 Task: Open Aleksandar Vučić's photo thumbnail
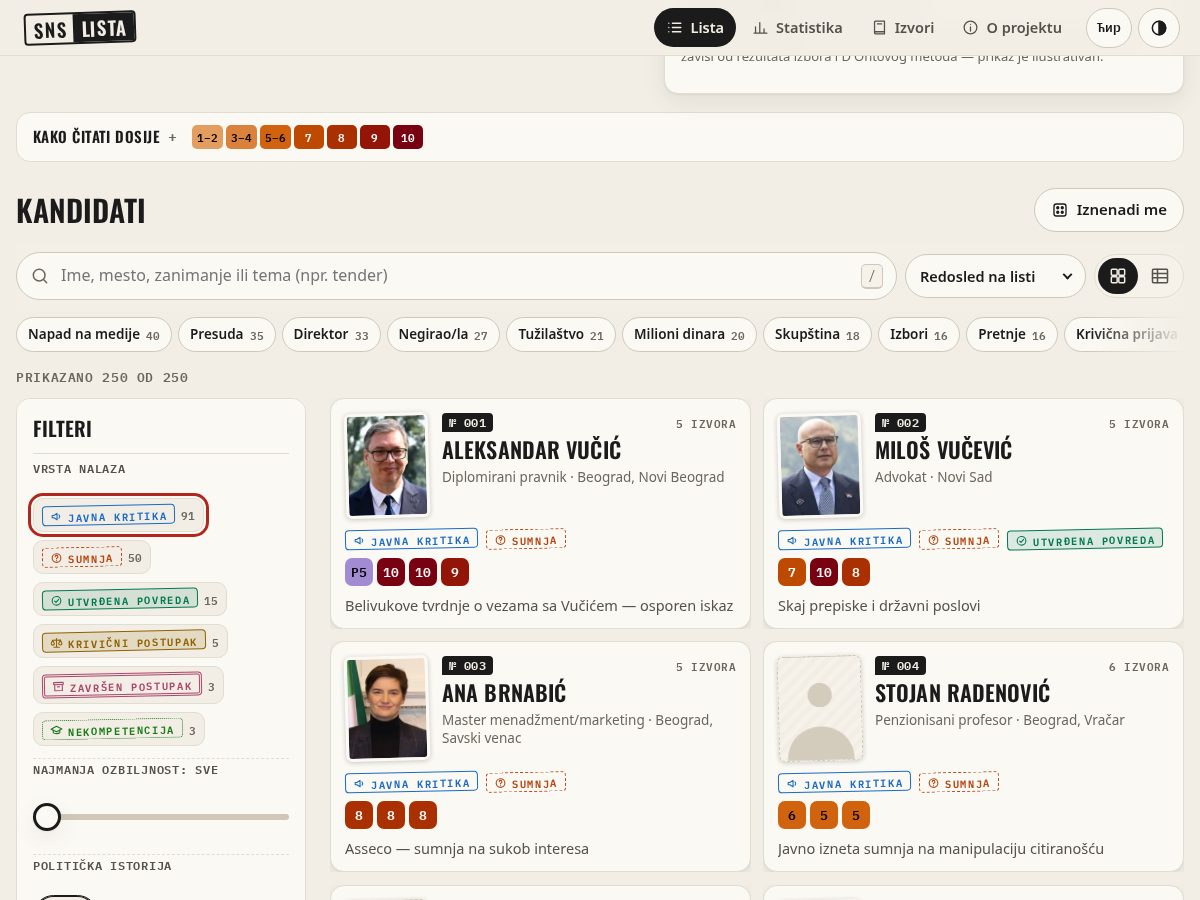[387, 465]
